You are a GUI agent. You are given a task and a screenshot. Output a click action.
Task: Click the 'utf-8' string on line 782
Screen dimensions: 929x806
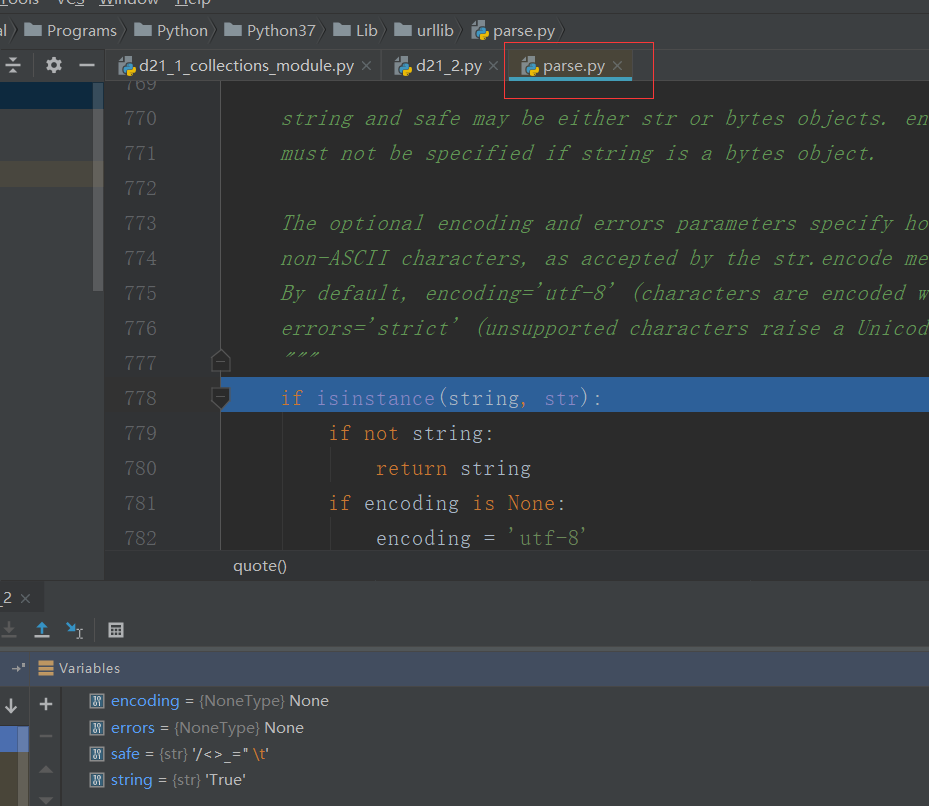point(547,538)
